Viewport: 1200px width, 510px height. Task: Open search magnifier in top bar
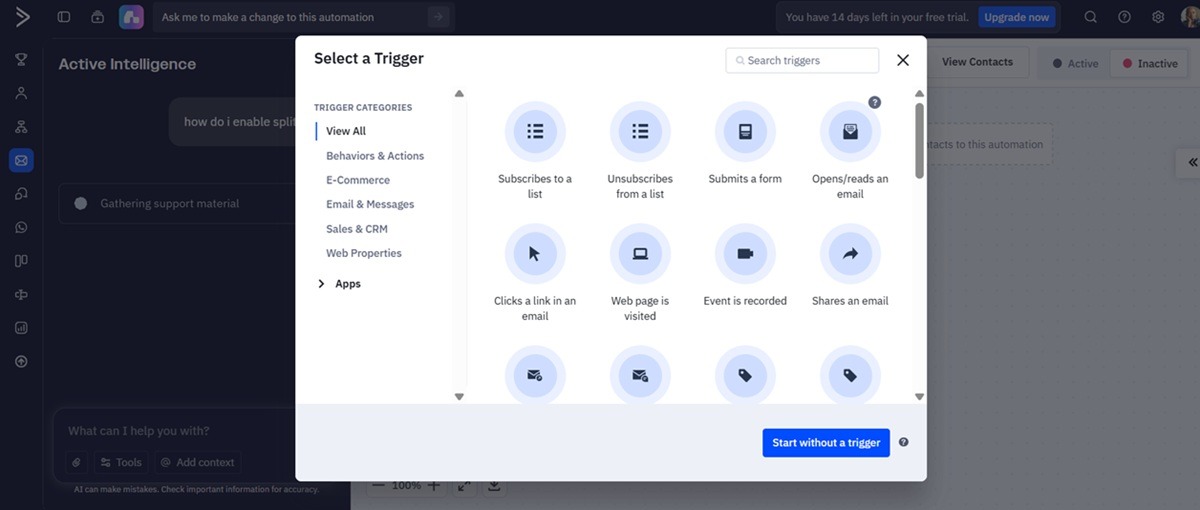(1091, 17)
